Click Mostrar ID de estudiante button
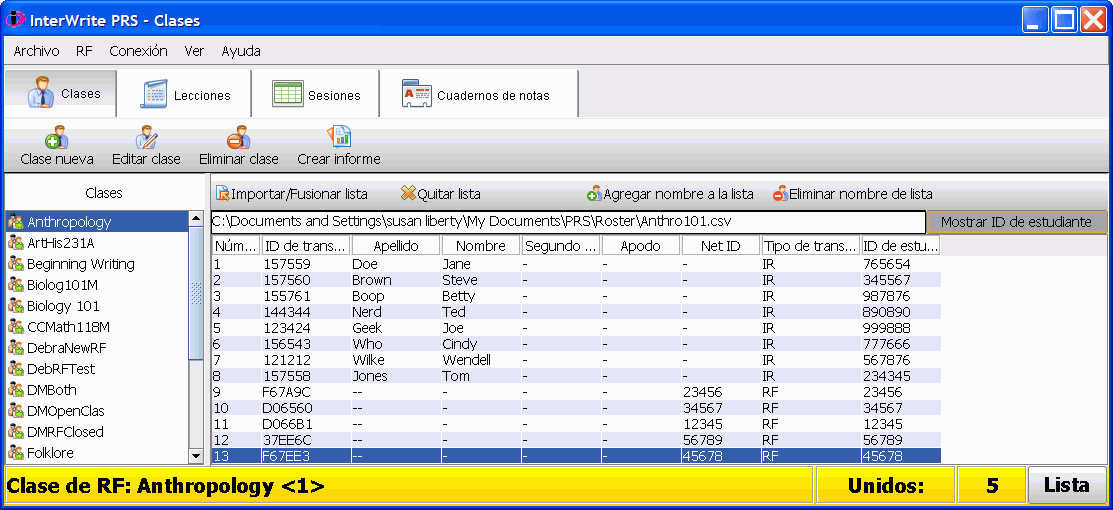This screenshot has width=1113, height=510. (1016, 222)
